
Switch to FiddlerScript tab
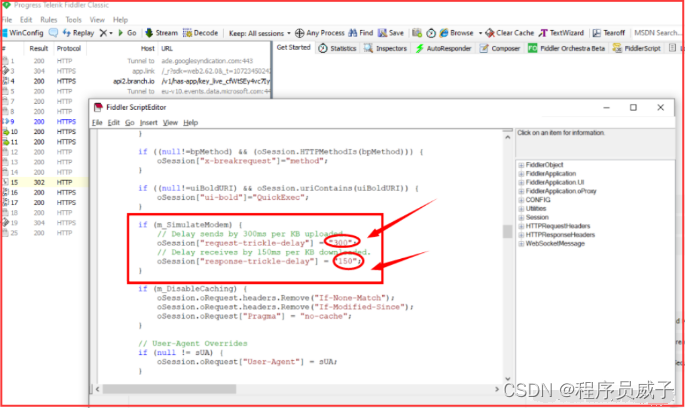[636, 48]
